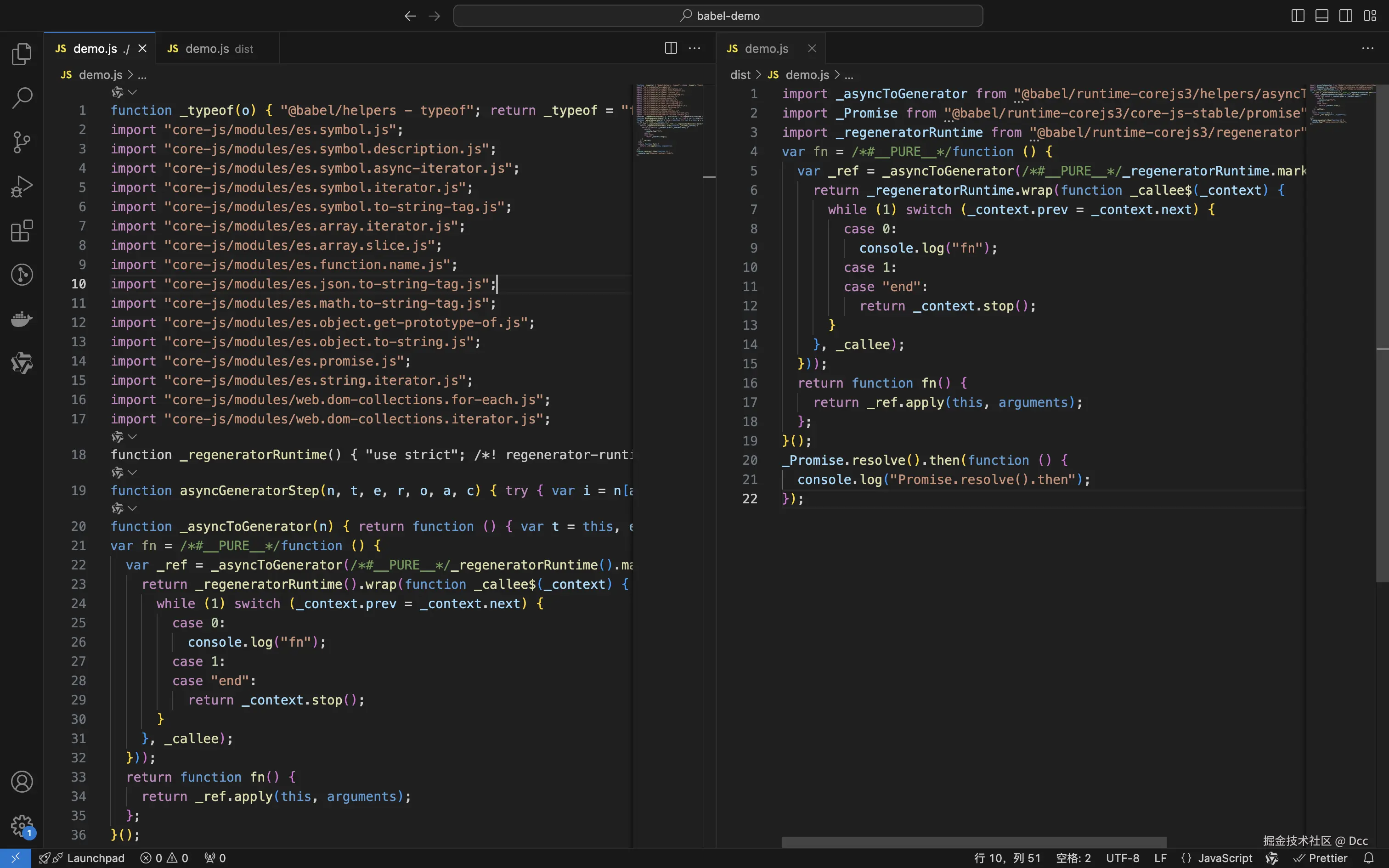This screenshot has height=868, width=1389.
Task: Open the Docker view in activity bar
Action: pos(22,319)
